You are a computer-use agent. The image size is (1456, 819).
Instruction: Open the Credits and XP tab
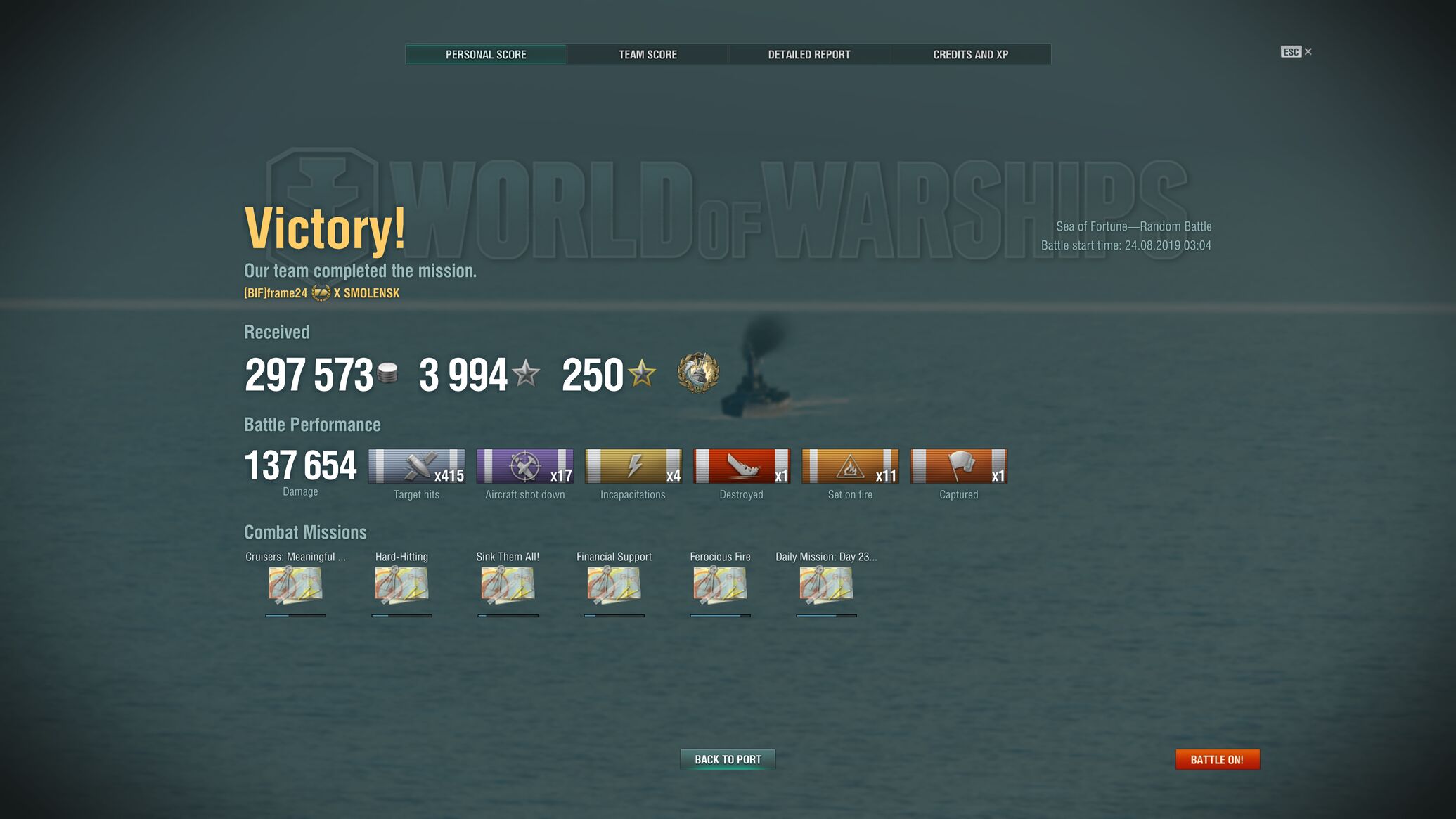971,54
